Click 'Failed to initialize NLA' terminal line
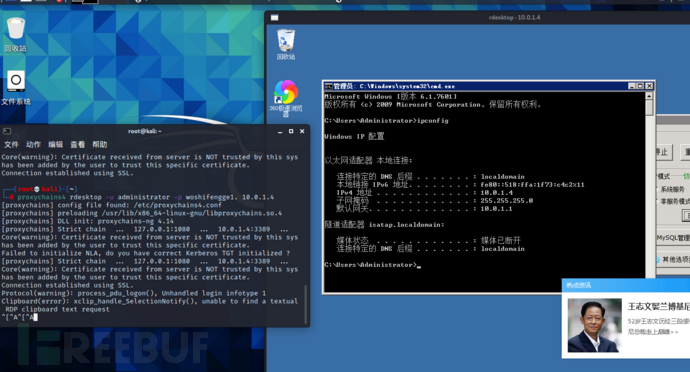 coord(146,253)
